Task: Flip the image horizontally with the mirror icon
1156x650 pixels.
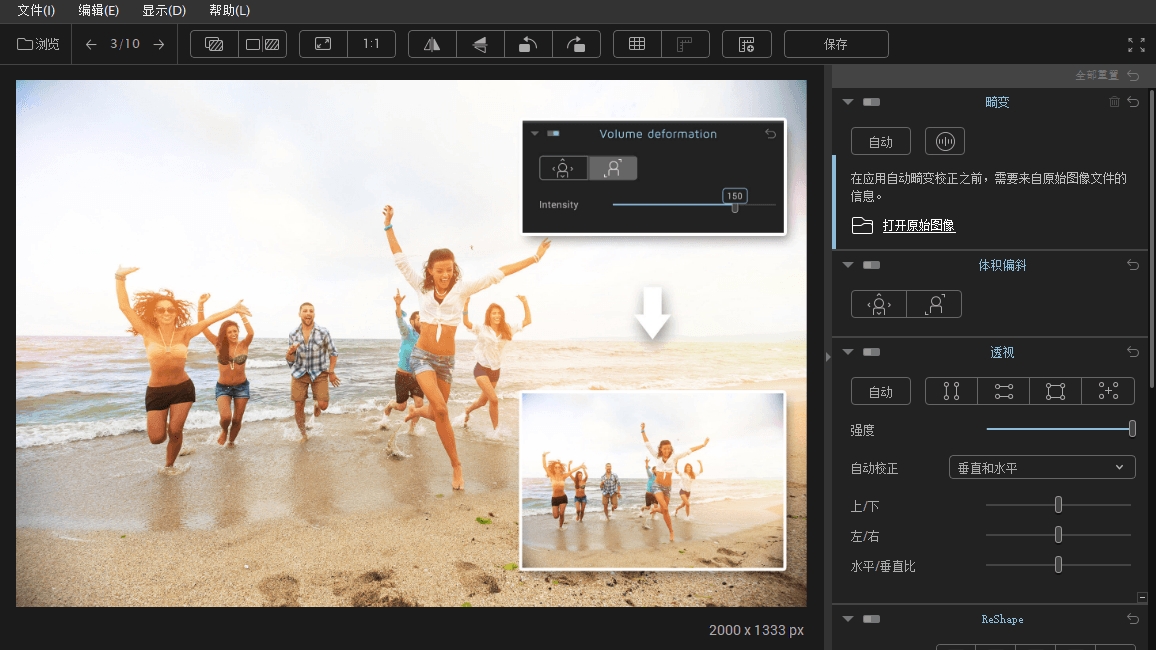Action: 432,44
